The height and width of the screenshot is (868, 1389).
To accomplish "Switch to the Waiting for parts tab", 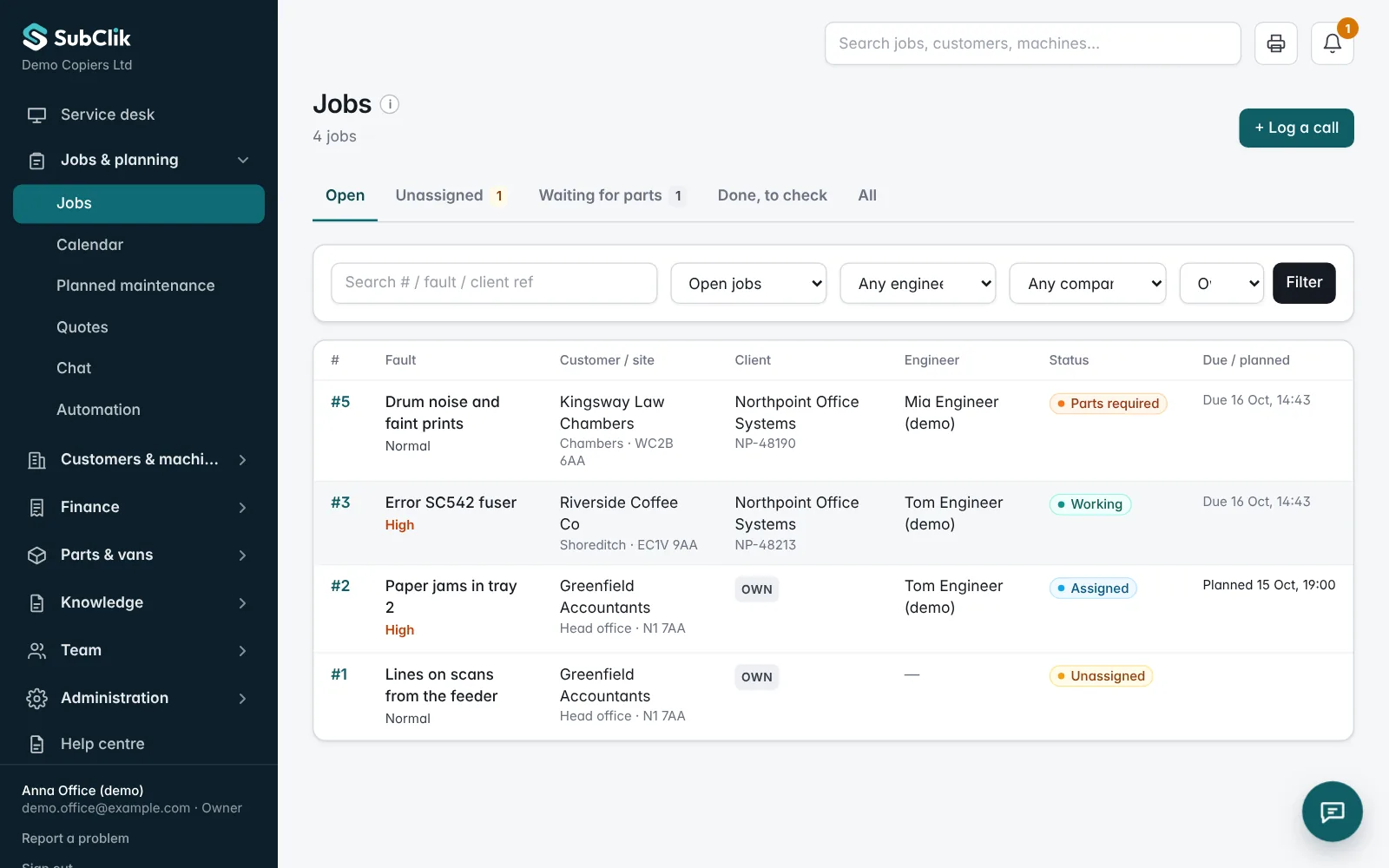I will coord(611,195).
